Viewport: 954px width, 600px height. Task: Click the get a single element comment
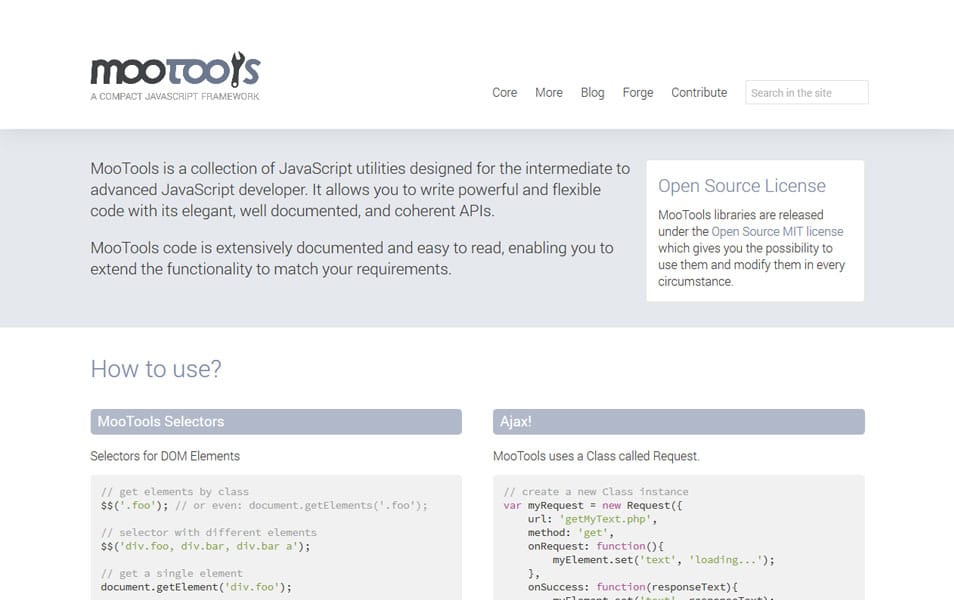click(172, 573)
